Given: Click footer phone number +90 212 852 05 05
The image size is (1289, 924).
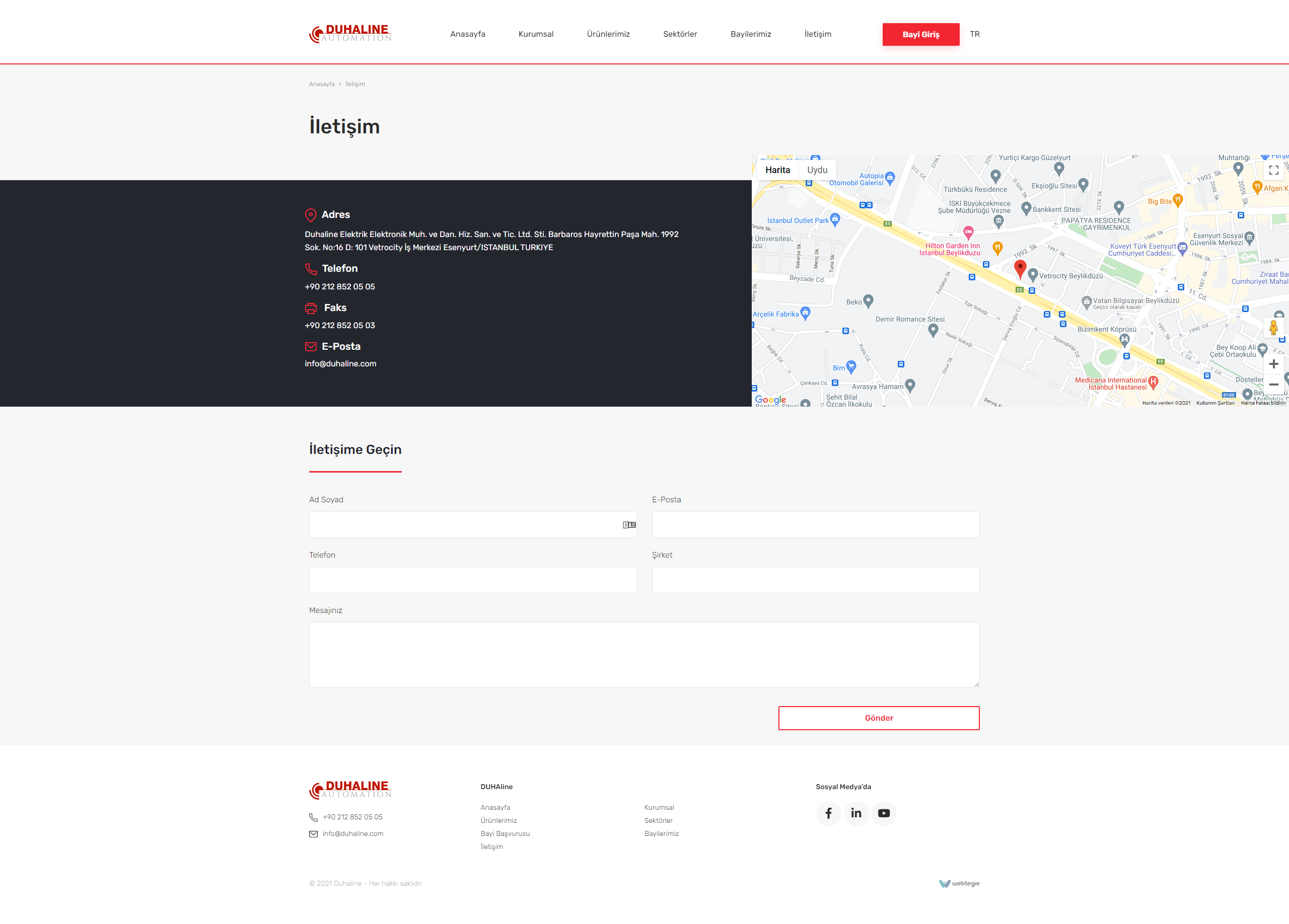Looking at the screenshot, I should point(352,817).
